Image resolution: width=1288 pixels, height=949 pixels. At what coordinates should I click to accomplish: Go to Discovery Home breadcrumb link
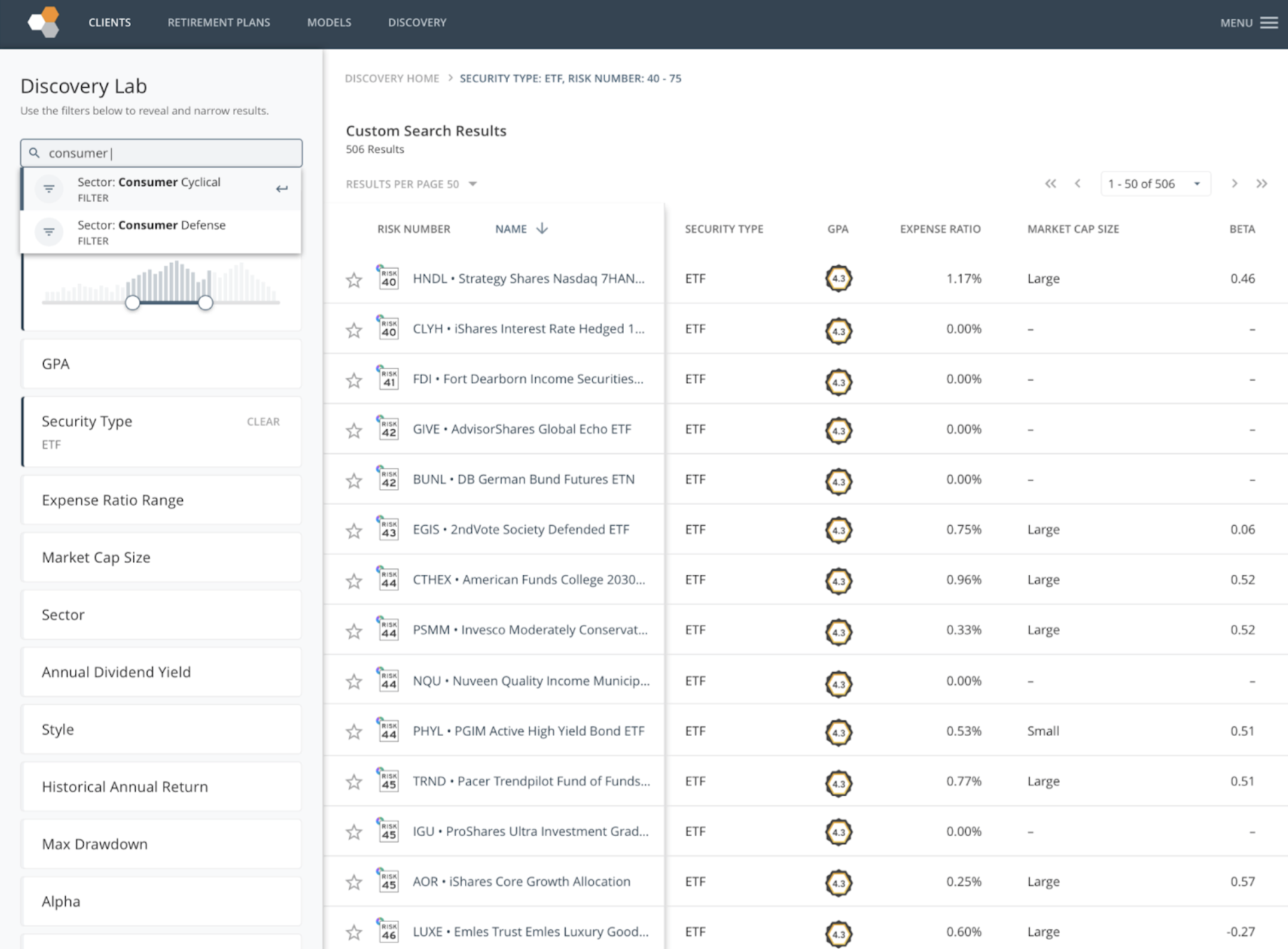pyautogui.click(x=392, y=78)
